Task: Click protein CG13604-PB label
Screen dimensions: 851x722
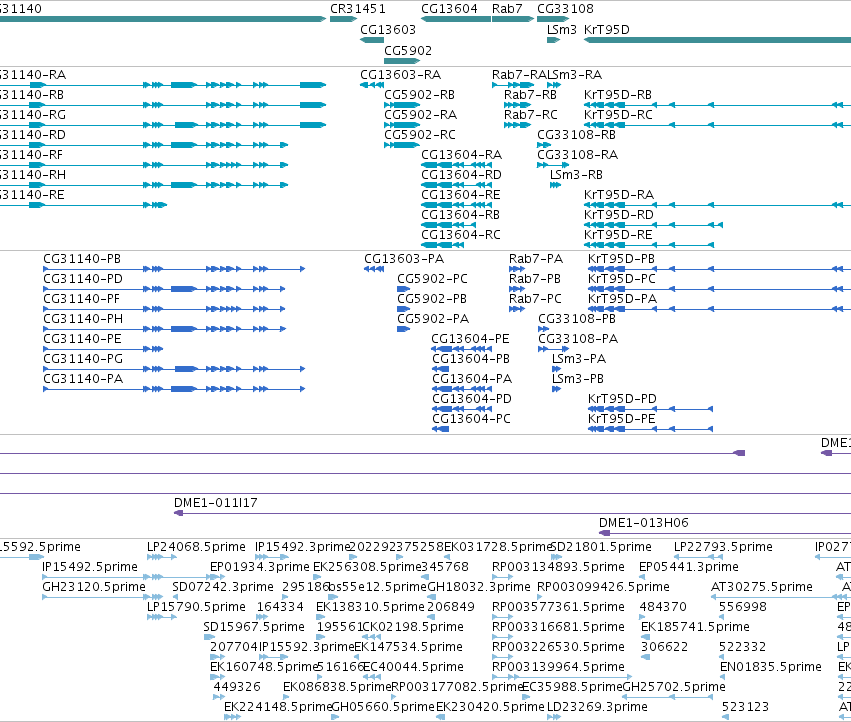Action: (x=471, y=359)
